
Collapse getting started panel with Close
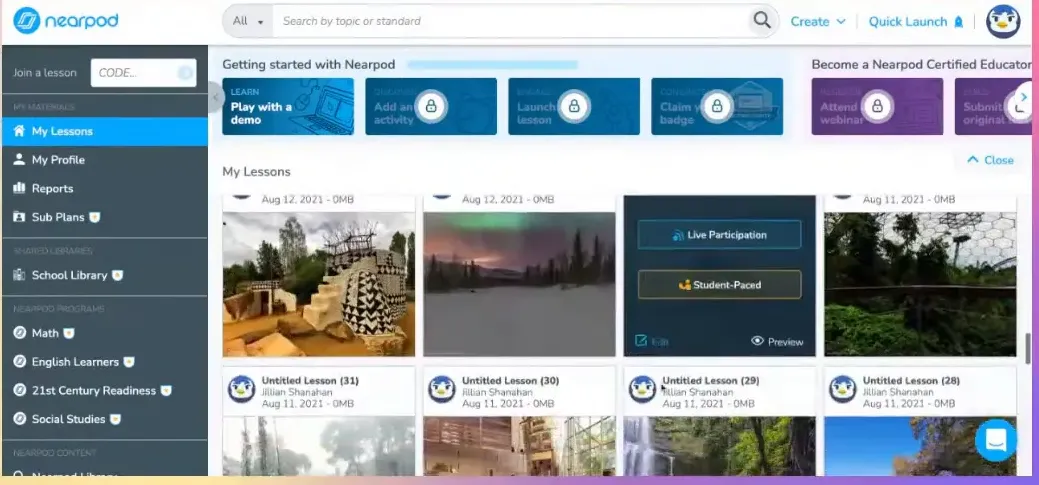point(991,160)
